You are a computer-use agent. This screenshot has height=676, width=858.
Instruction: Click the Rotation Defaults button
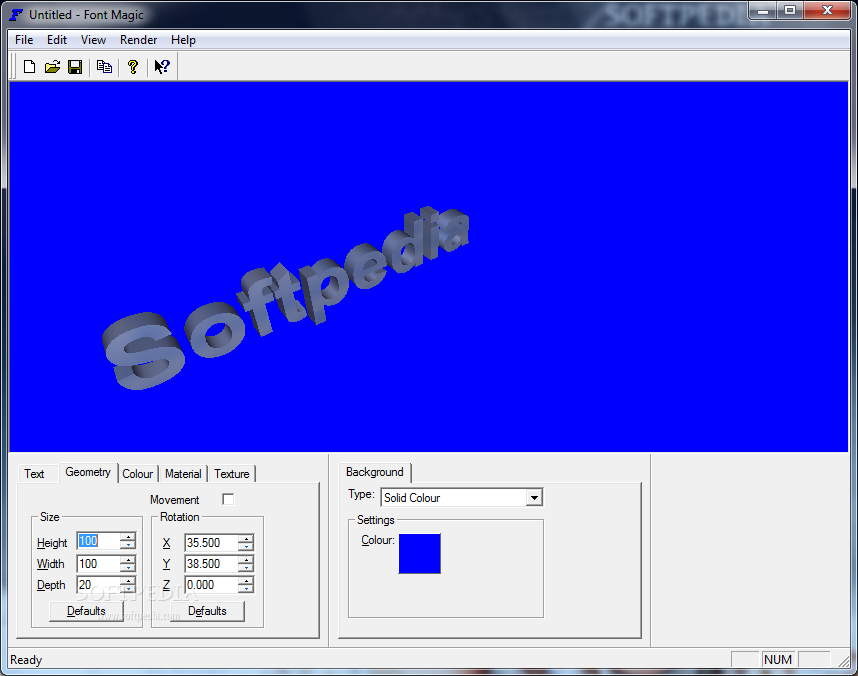click(x=207, y=611)
